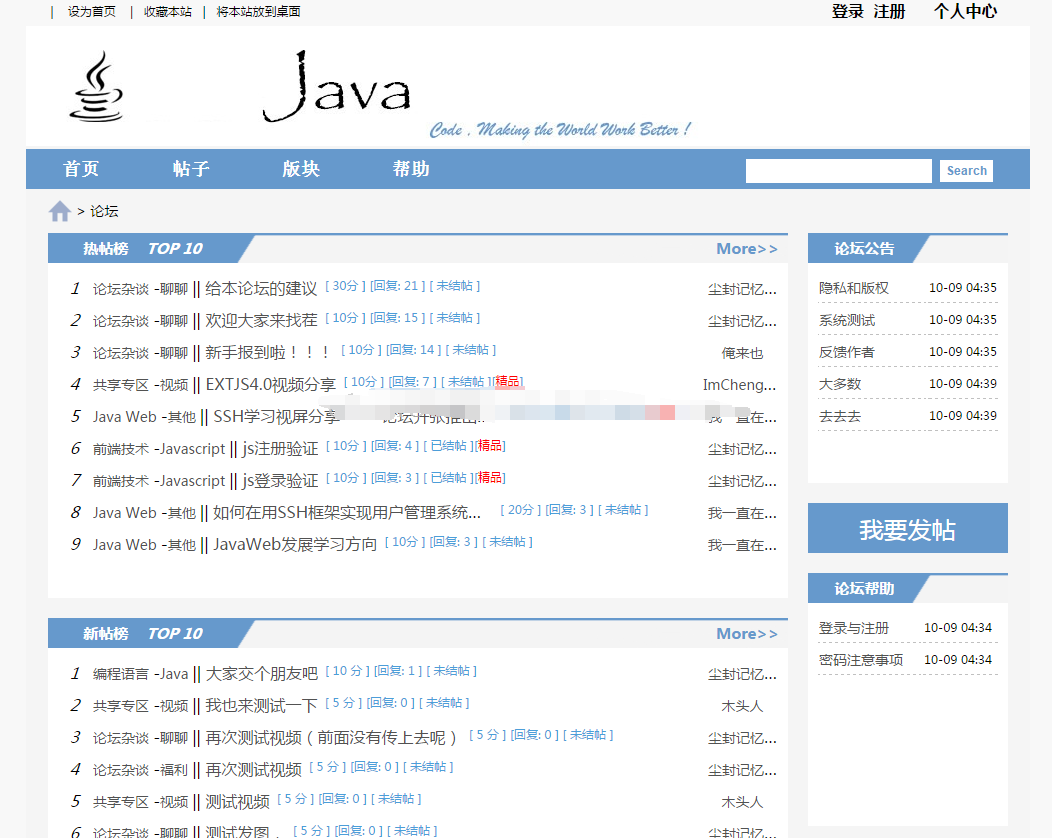This screenshot has height=838, width=1052.
Task: Click the Search button
Action: coord(966,170)
